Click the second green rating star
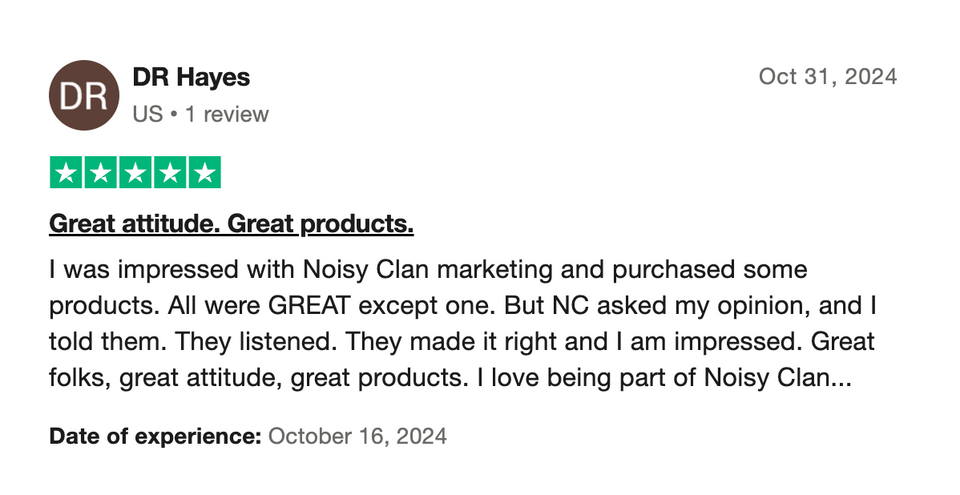This screenshot has height=495, width=960. coord(100,172)
